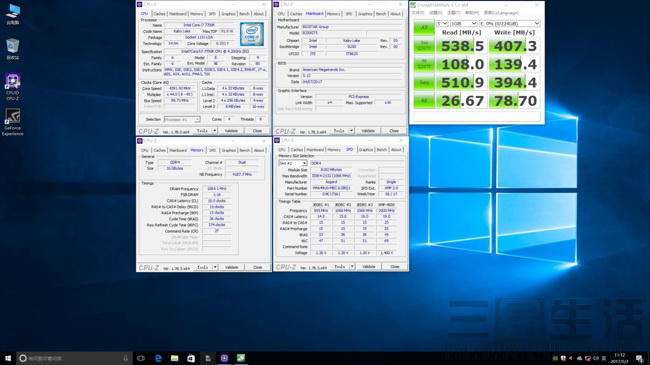The height and width of the screenshot is (365, 650).
Task: Click the 538.5 sequential read result
Action: (462, 46)
